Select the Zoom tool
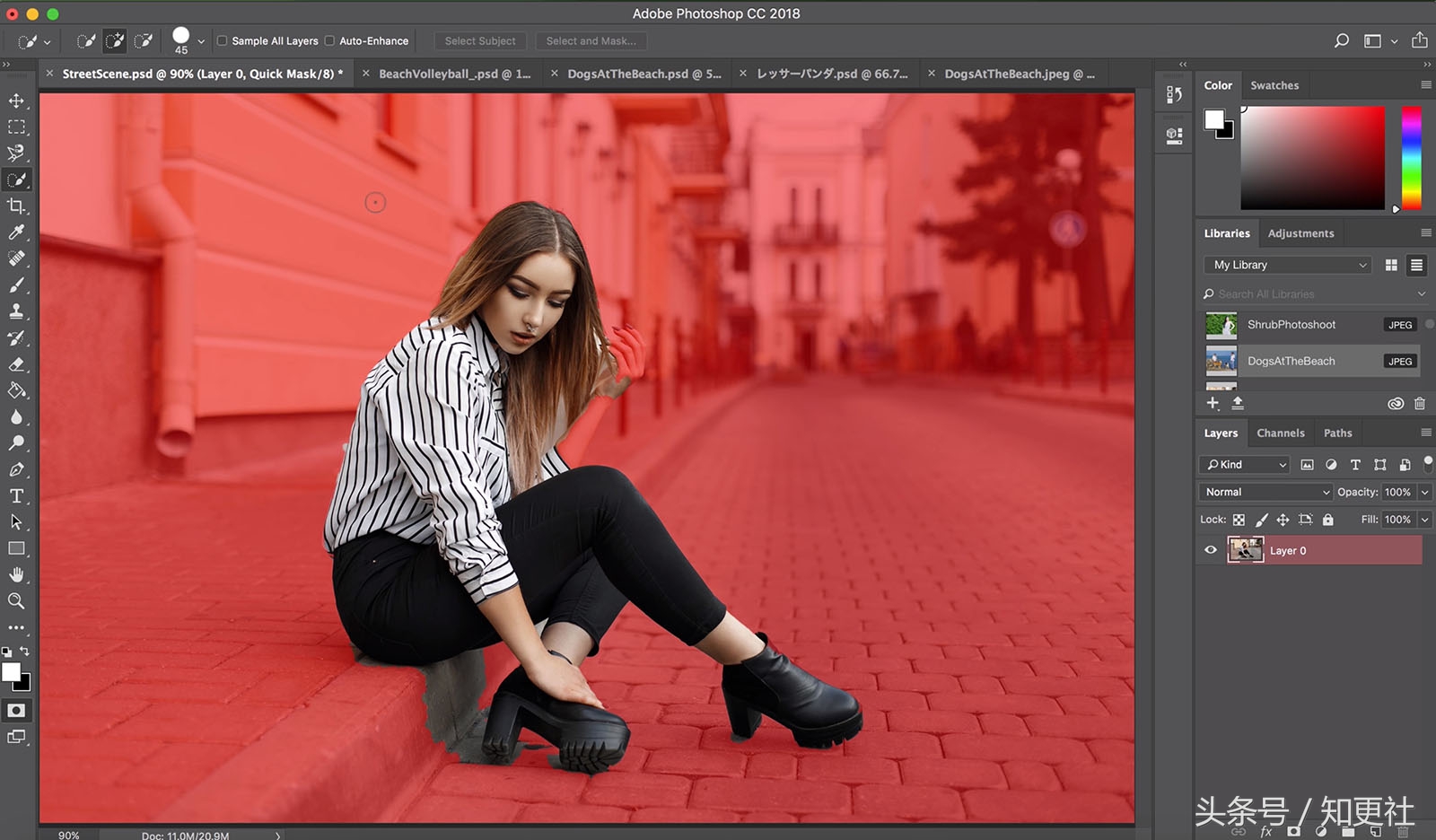 pos(16,601)
